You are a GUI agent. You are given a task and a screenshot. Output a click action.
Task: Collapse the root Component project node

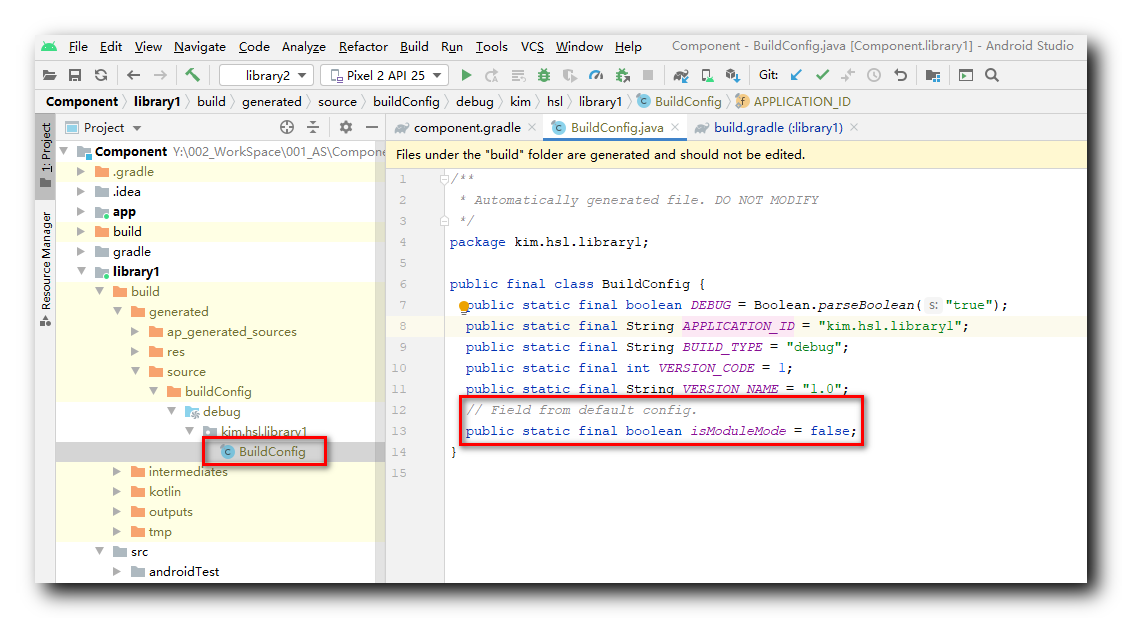tap(64, 151)
